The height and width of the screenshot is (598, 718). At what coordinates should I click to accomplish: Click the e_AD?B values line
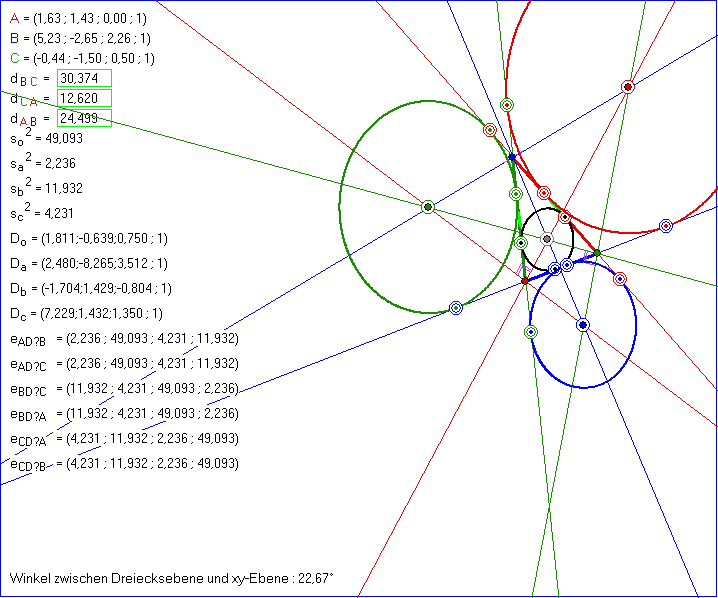[125, 339]
